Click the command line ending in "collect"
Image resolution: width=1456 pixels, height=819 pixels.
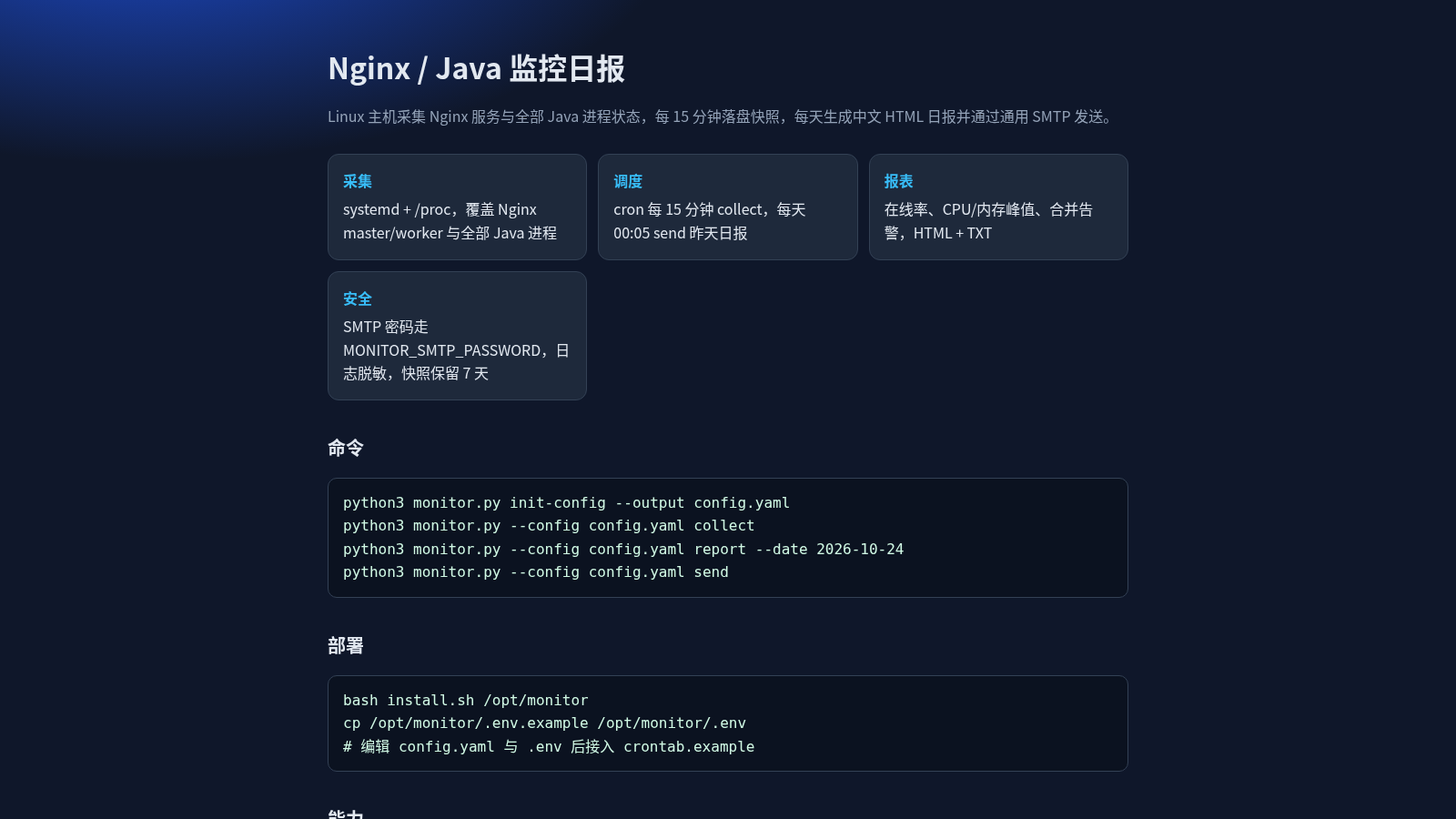(x=549, y=525)
